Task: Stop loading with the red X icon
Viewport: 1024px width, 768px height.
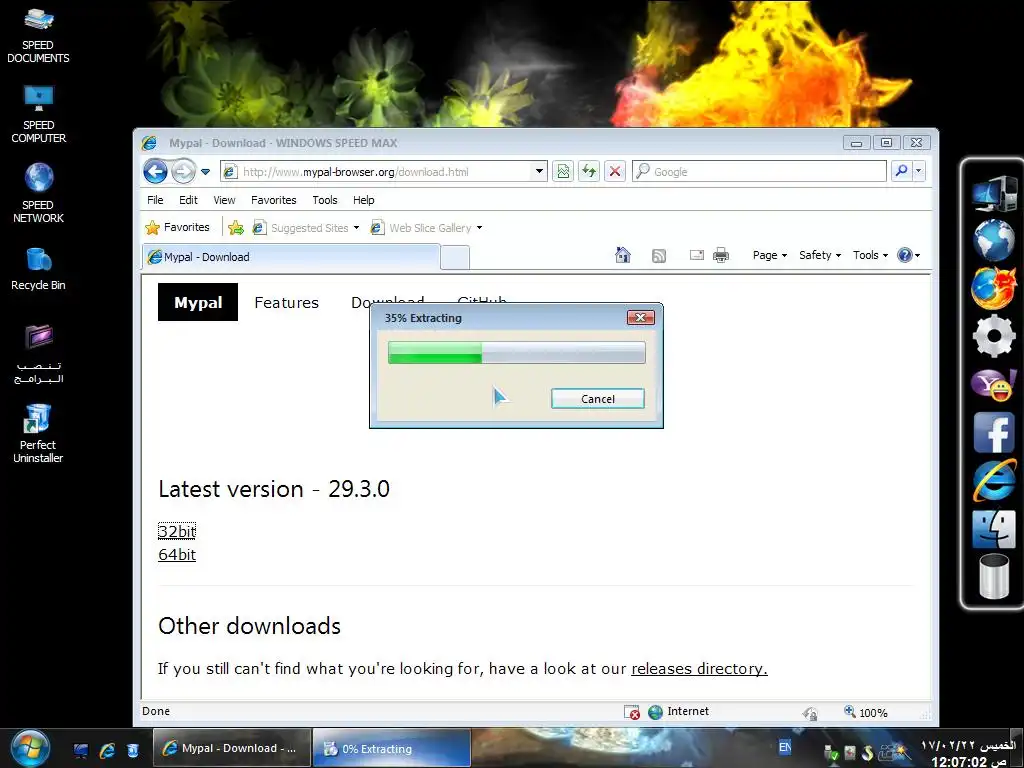Action: coord(615,171)
